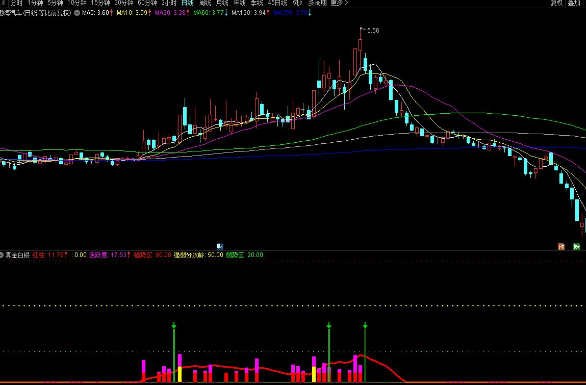Click the round icon beside 聚宝白银 indicator
This screenshot has height=385, width=586.
coord(1,255)
